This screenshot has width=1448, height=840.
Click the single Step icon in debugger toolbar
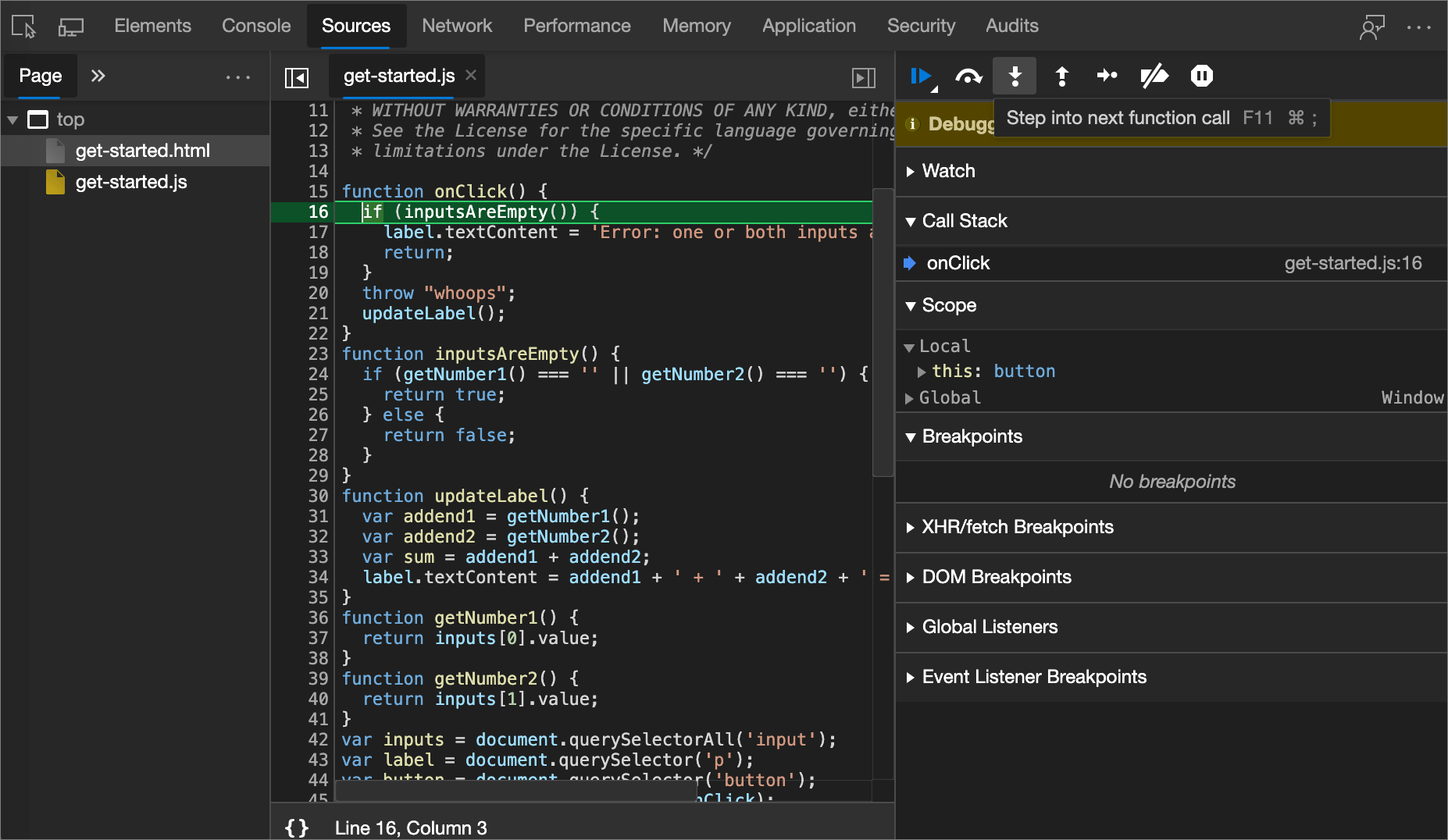click(1107, 76)
